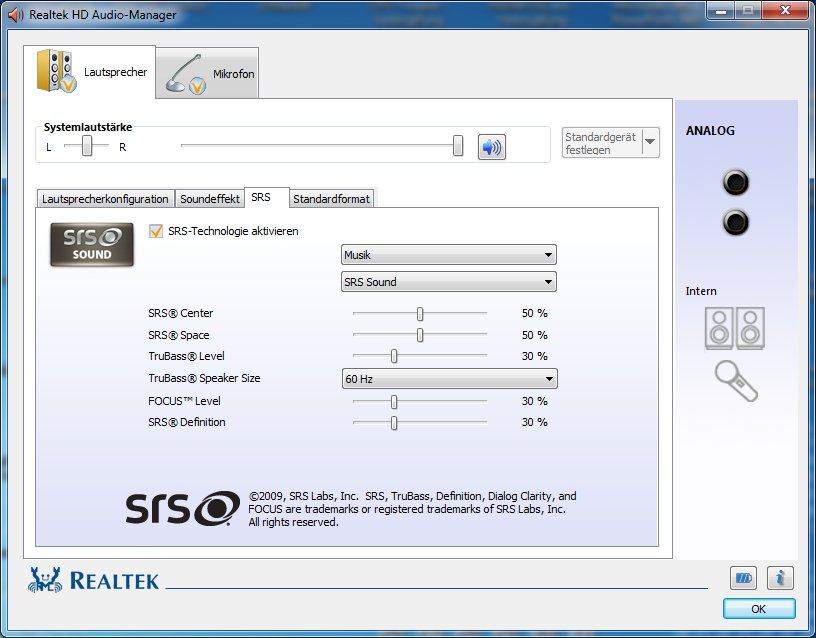
Task: Open the information icon
Action: (x=780, y=578)
